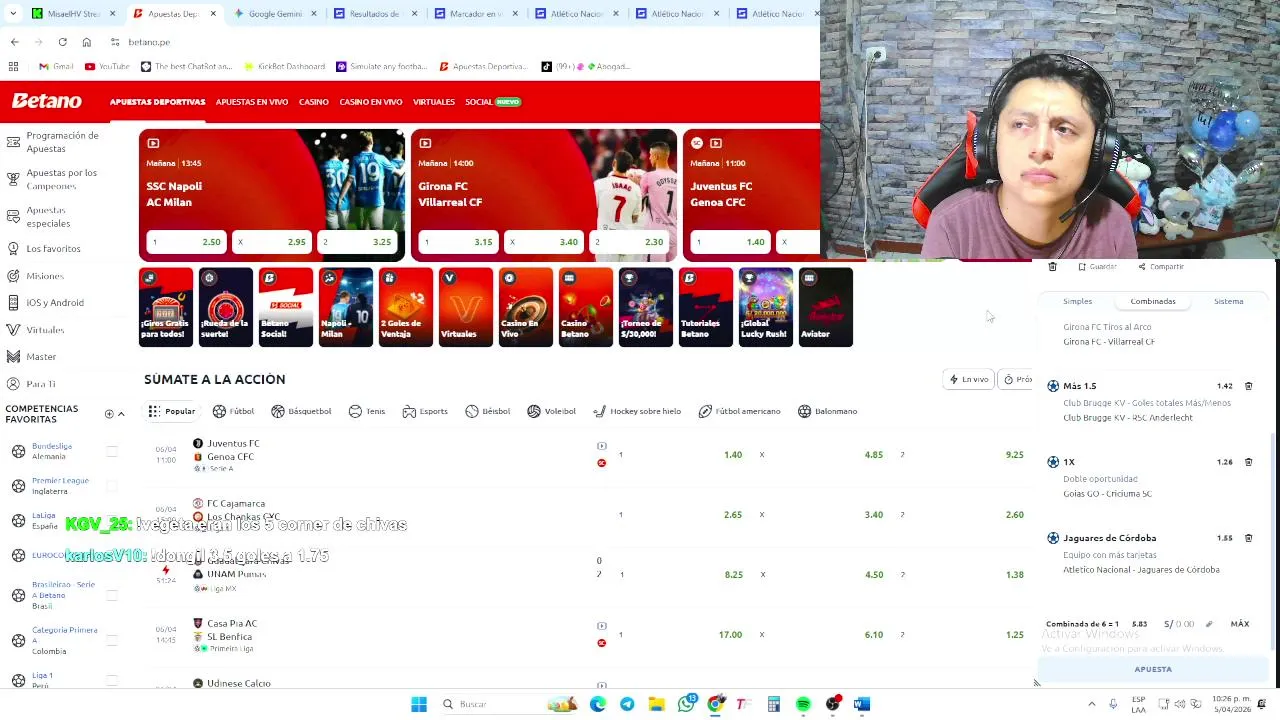Open Los Favoritos in sidebar
Viewport: 1280px width, 720px height.
pos(44,248)
